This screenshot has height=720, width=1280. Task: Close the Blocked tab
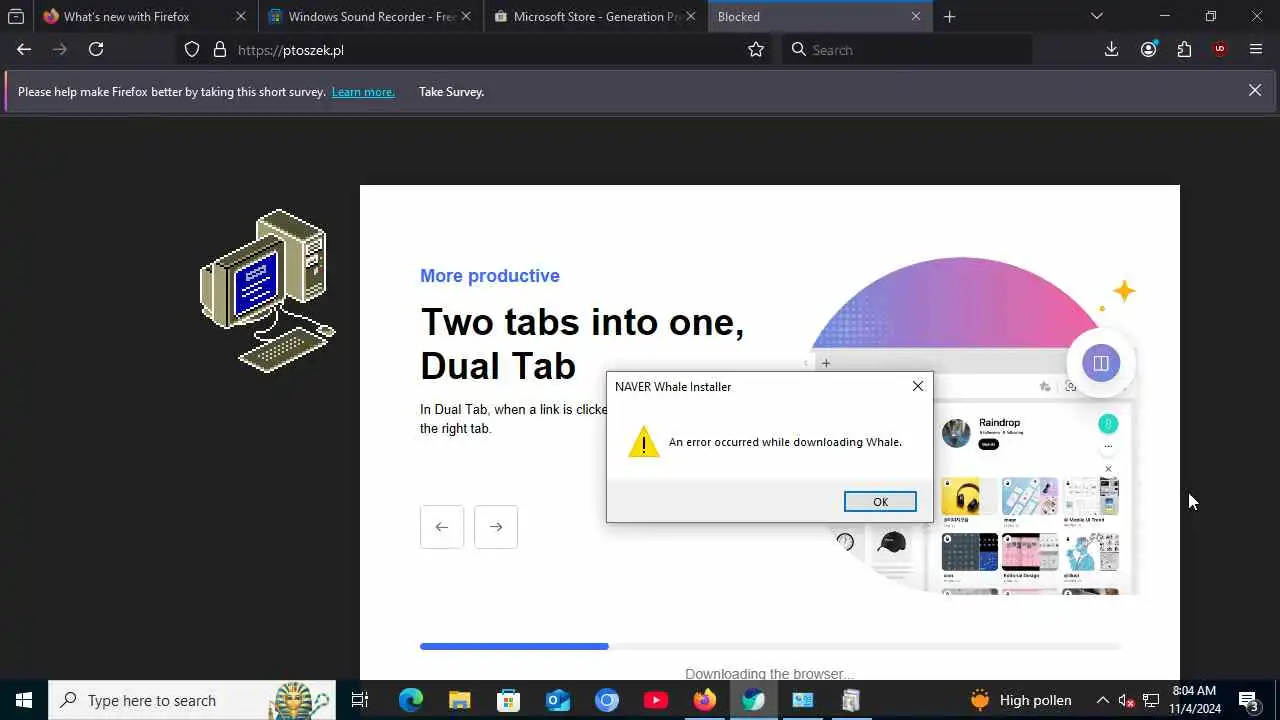(x=916, y=16)
